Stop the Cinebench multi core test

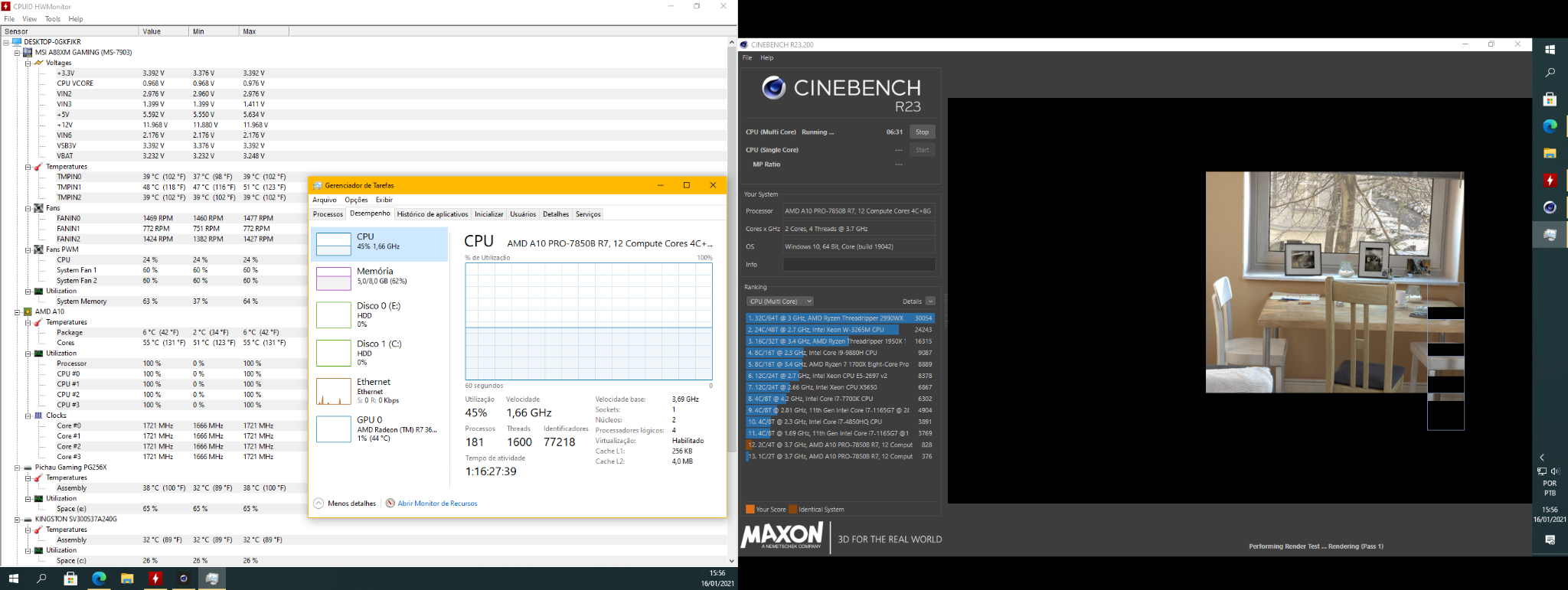pos(923,132)
